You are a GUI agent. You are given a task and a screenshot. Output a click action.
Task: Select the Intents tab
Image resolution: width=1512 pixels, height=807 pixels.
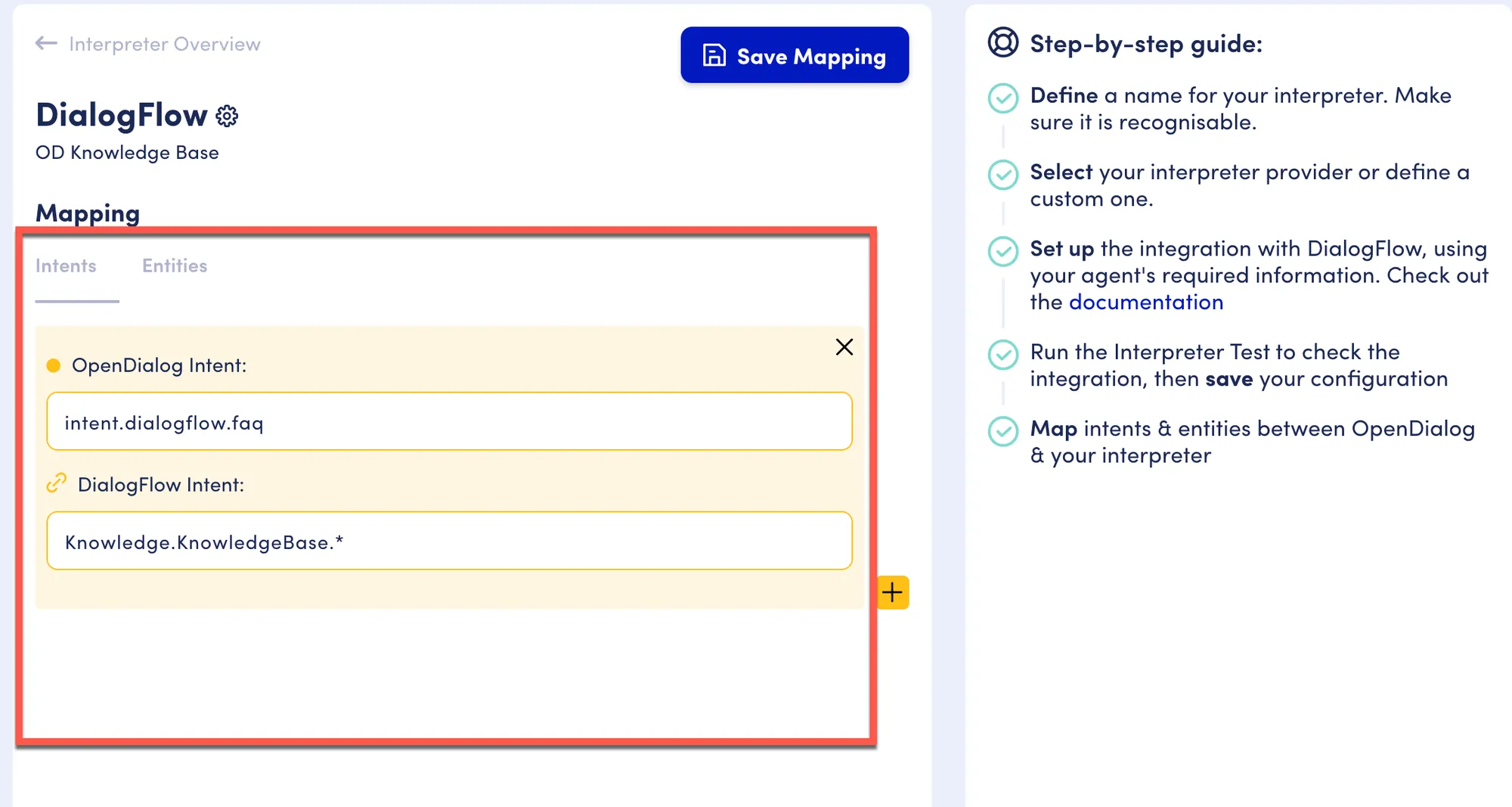tap(66, 266)
